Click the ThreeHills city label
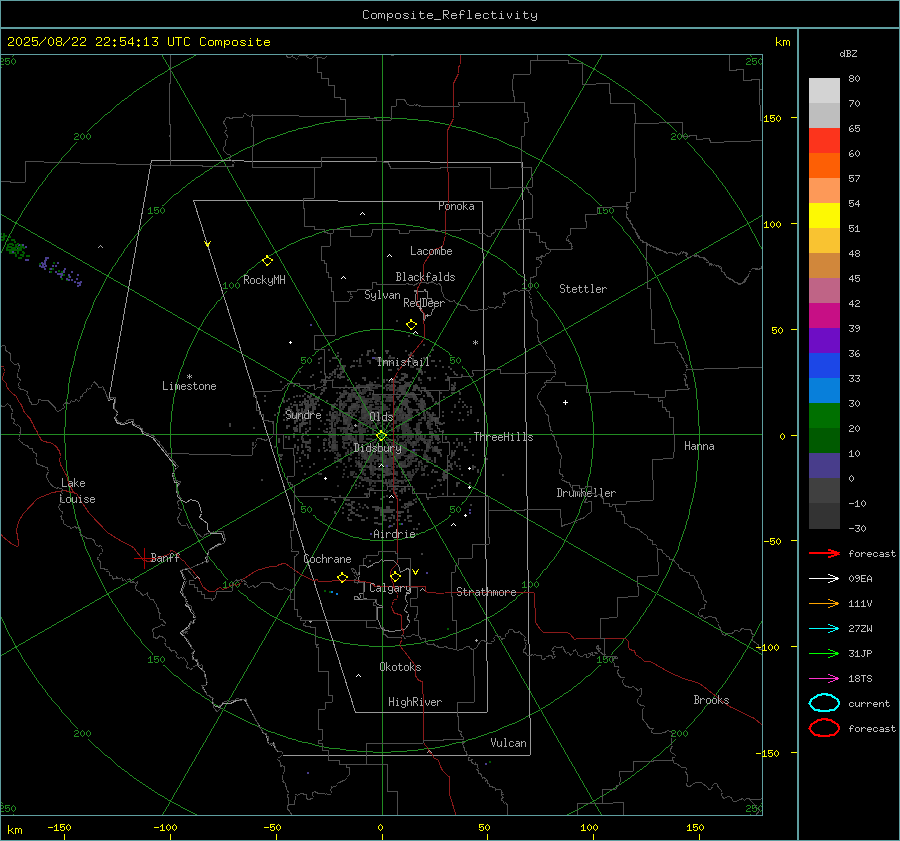The image size is (900, 841). [x=503, y=437]
